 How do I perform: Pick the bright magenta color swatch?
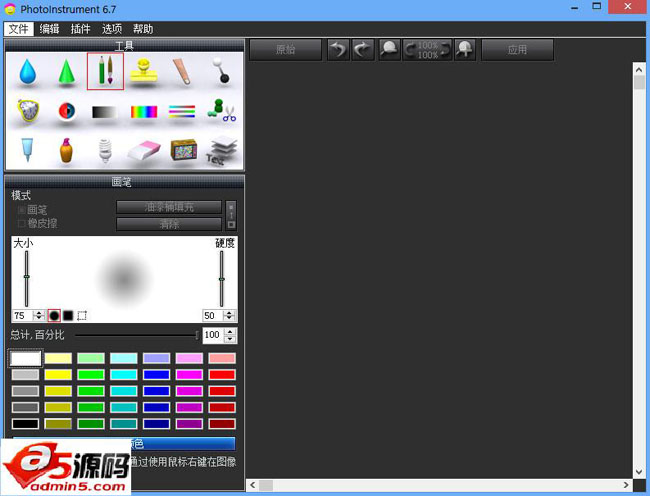pos(189,375)
